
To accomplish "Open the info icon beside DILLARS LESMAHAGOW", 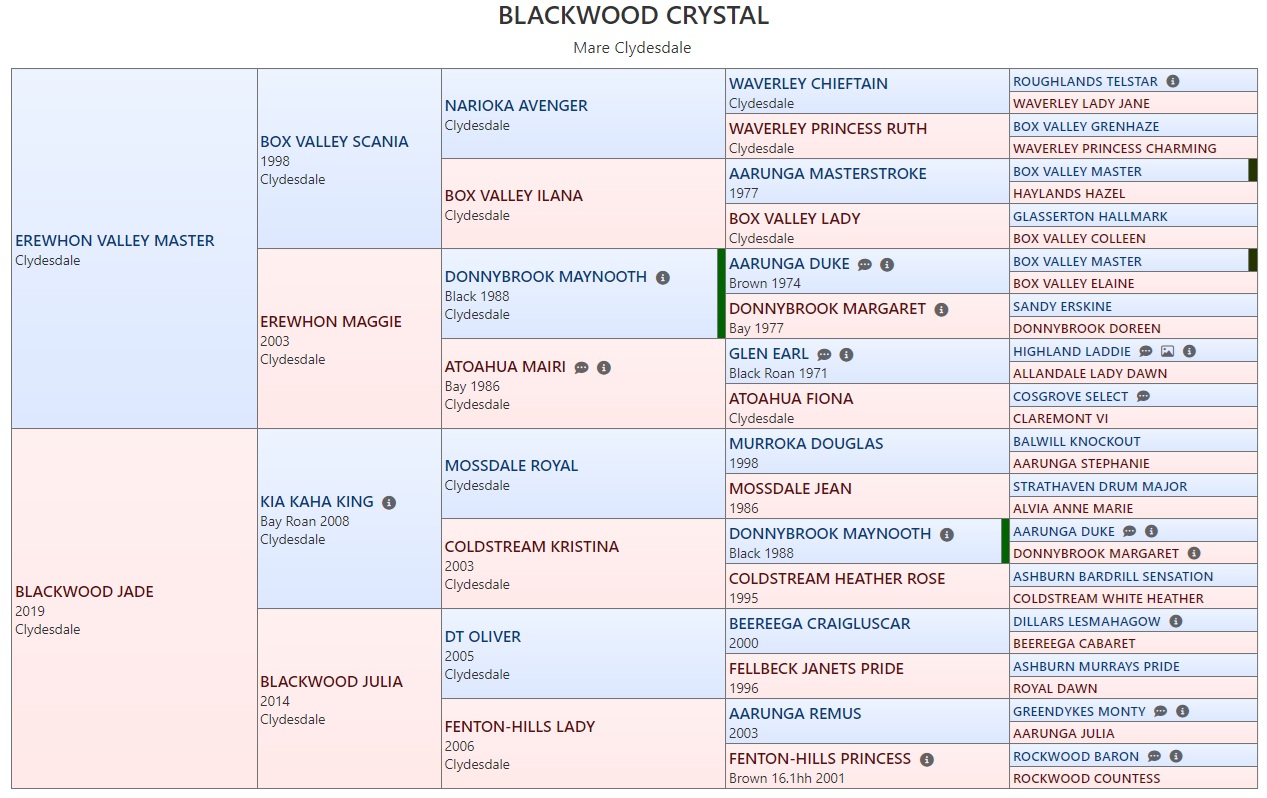I will [1176, 622].
